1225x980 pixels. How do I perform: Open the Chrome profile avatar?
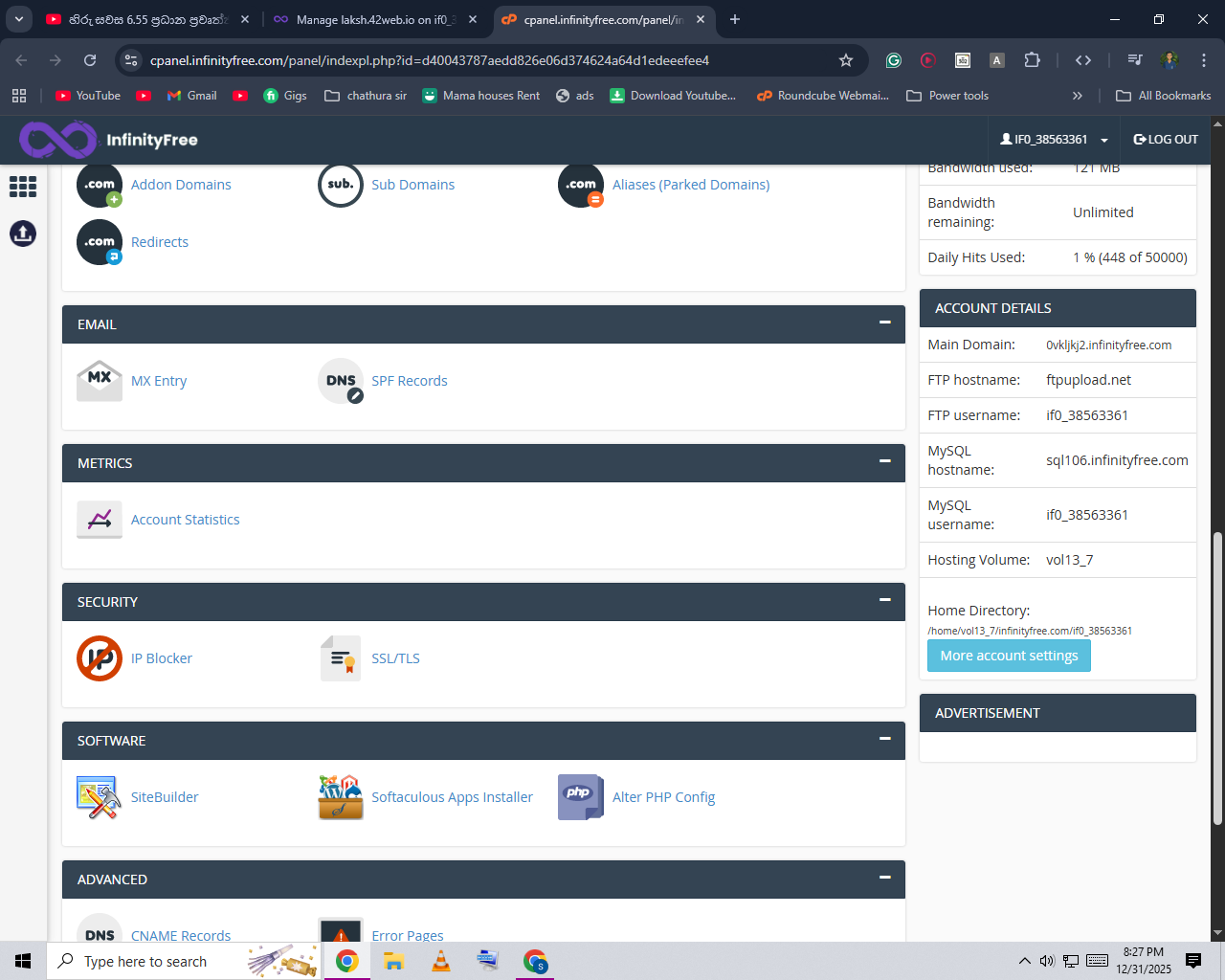coord(1169,60)
